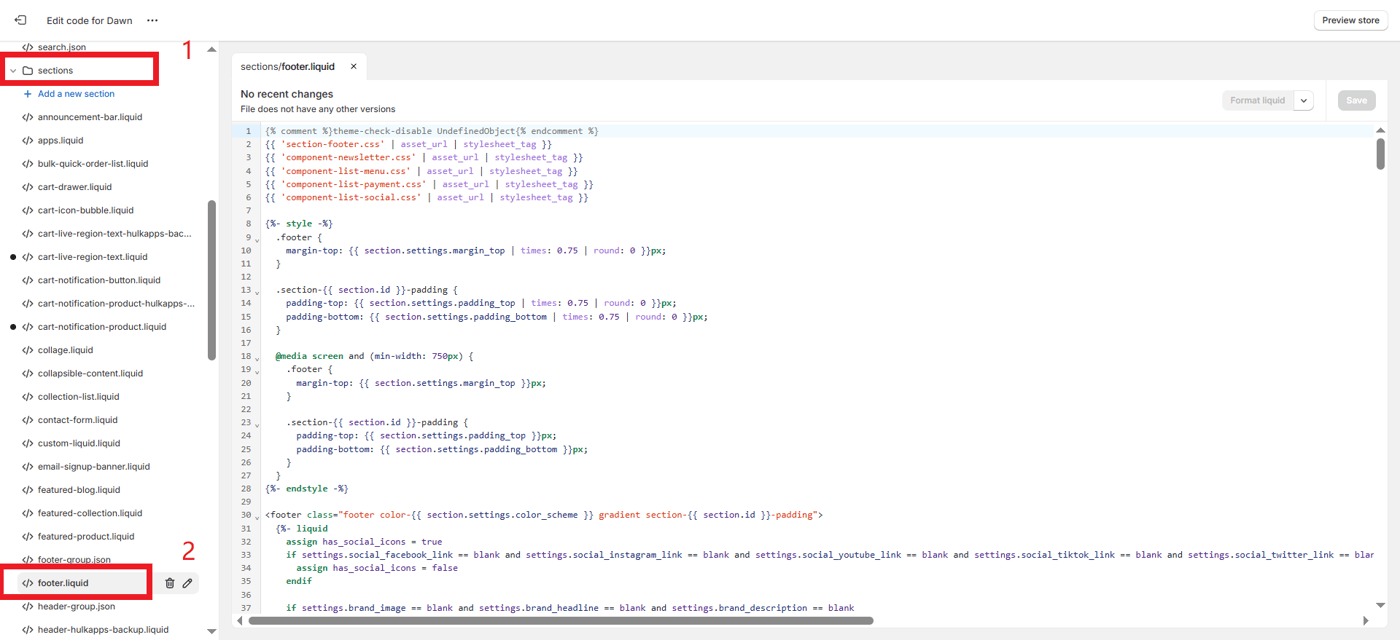Open cart-live-region-text.liquid file
The height and width of the screenshot is (640, 1400).
pos(92,257)
